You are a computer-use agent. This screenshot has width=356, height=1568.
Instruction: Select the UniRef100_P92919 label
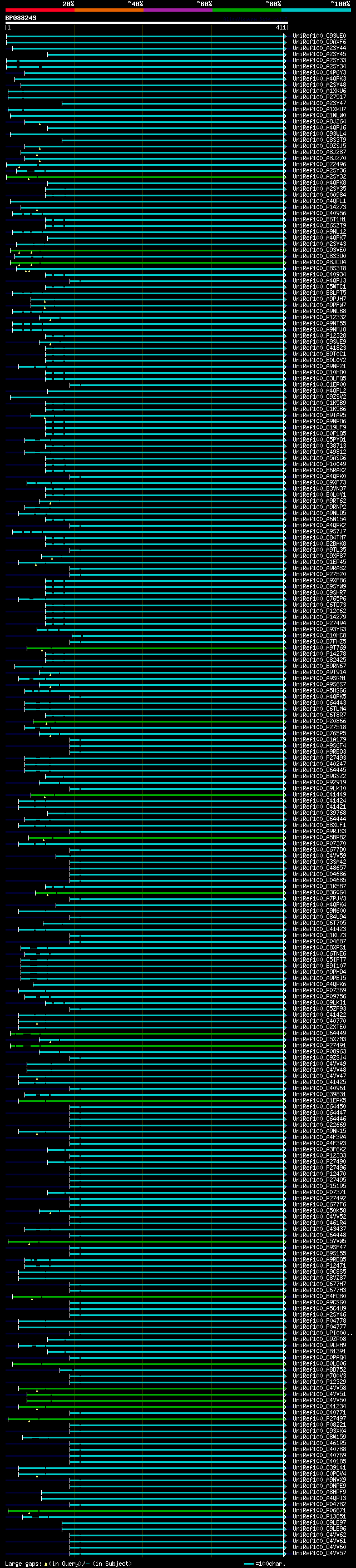(x=319, y=782)
